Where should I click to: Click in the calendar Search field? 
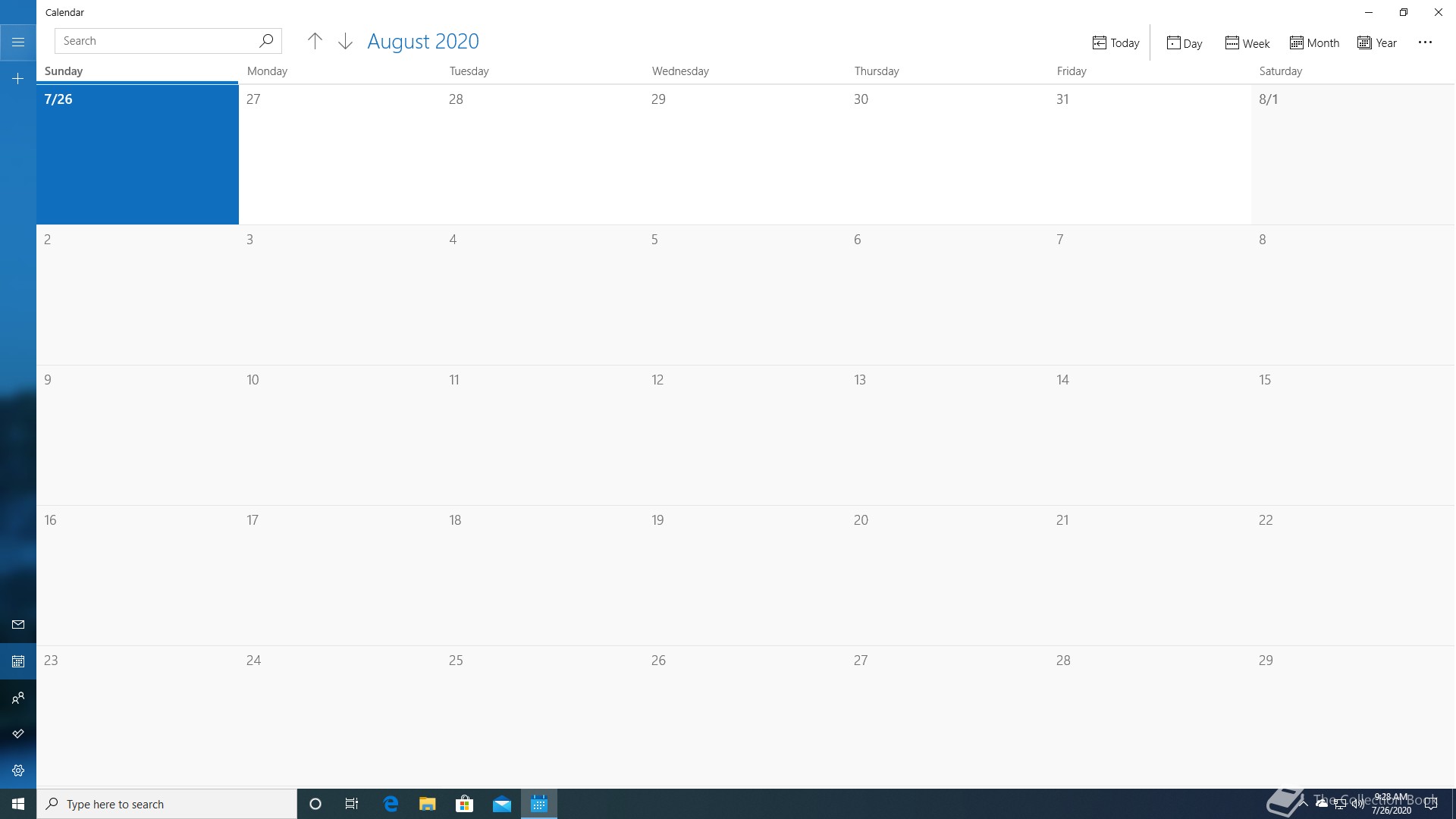click(x=155, y=41)
